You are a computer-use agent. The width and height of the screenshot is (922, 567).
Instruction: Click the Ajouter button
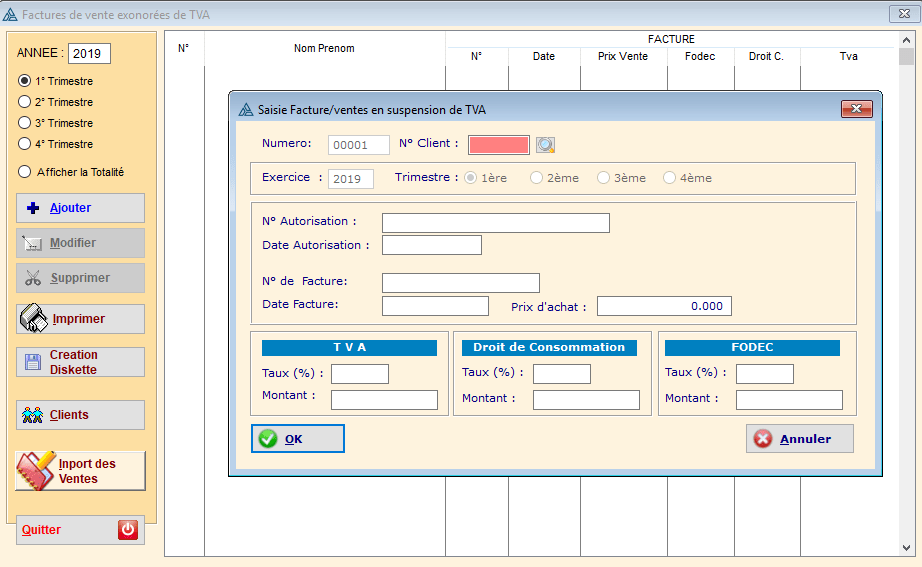point(81,208)
